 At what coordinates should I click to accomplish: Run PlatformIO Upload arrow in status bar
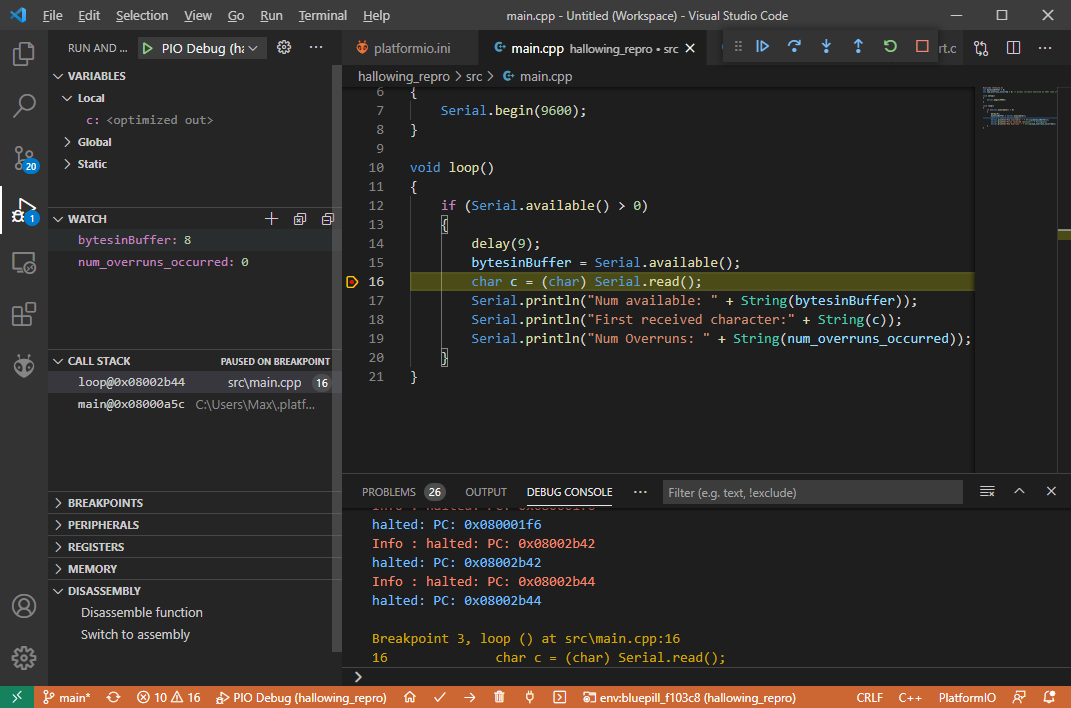pyautogui.click(x=470, y=697)
